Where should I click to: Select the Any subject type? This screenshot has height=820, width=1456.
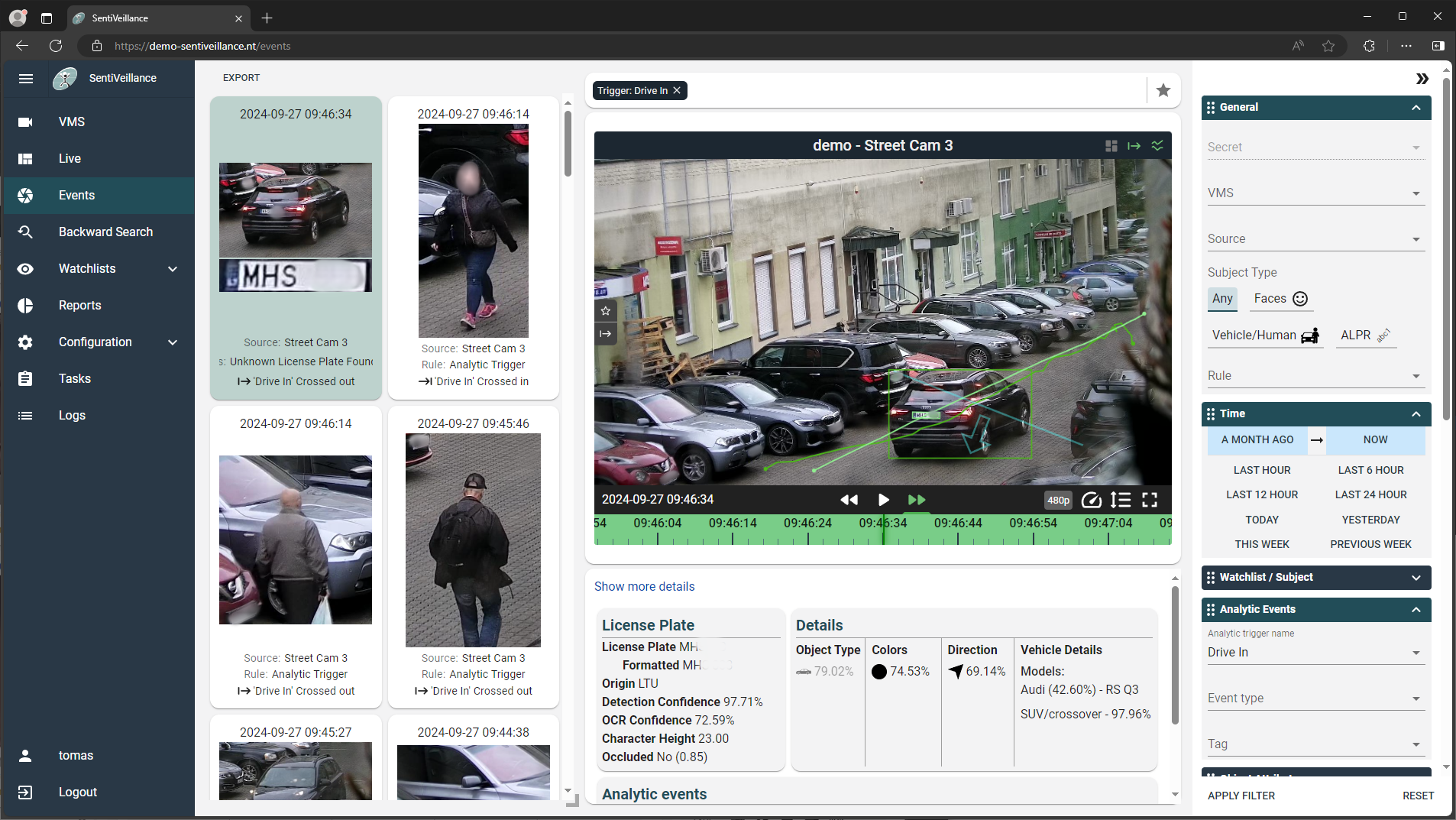point(1222,299)
